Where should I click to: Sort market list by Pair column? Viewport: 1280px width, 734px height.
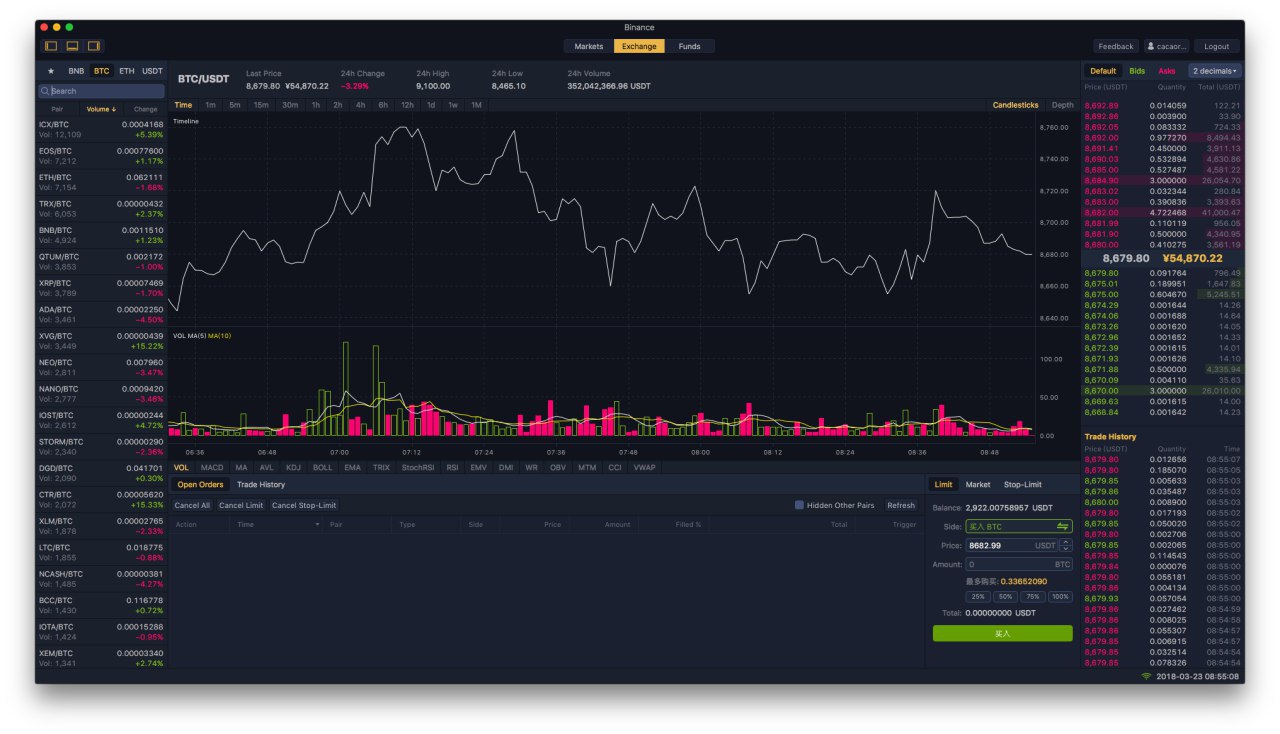coord(57,109)
